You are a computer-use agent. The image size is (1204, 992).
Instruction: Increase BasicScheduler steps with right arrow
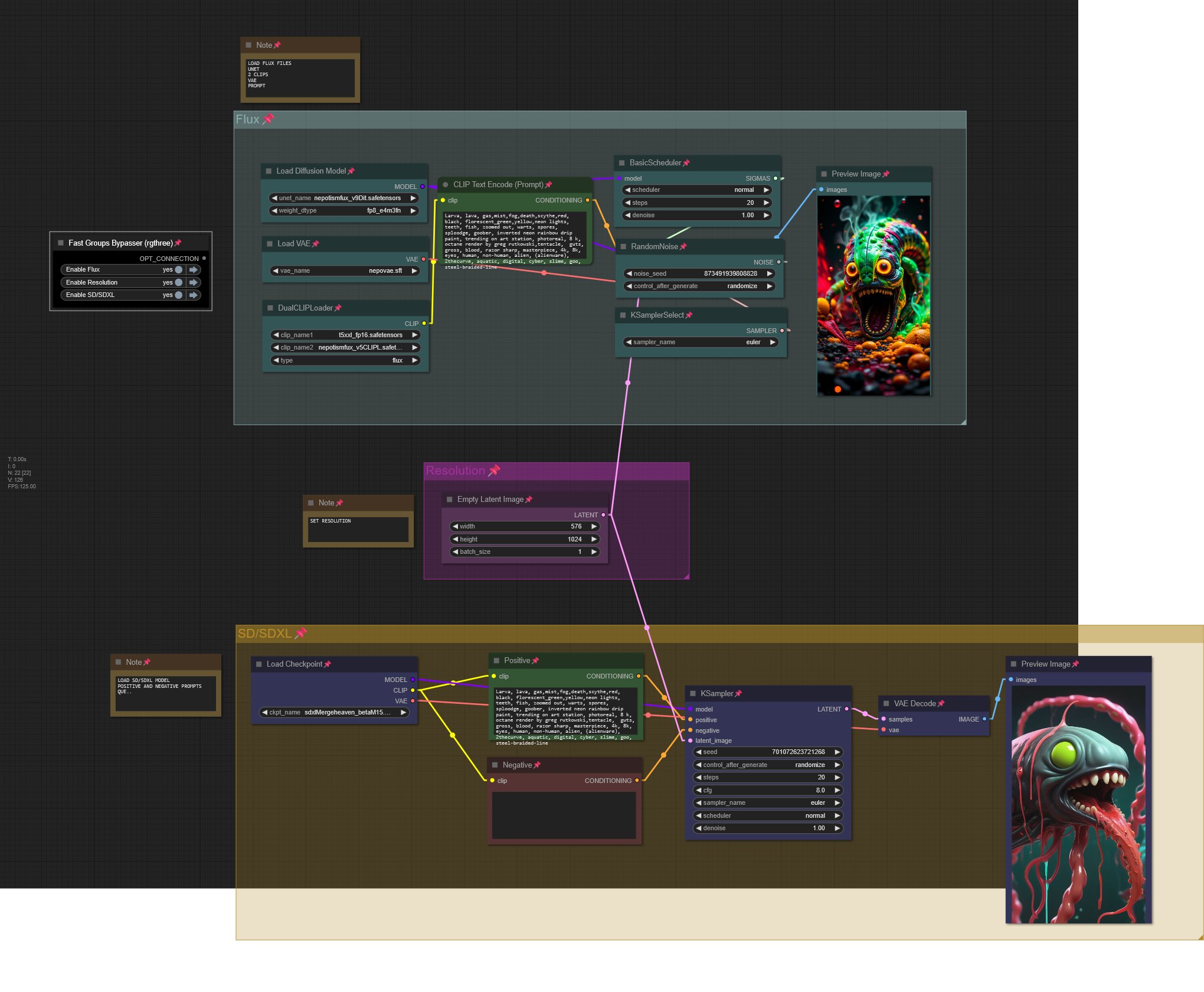tap(767, 203)
